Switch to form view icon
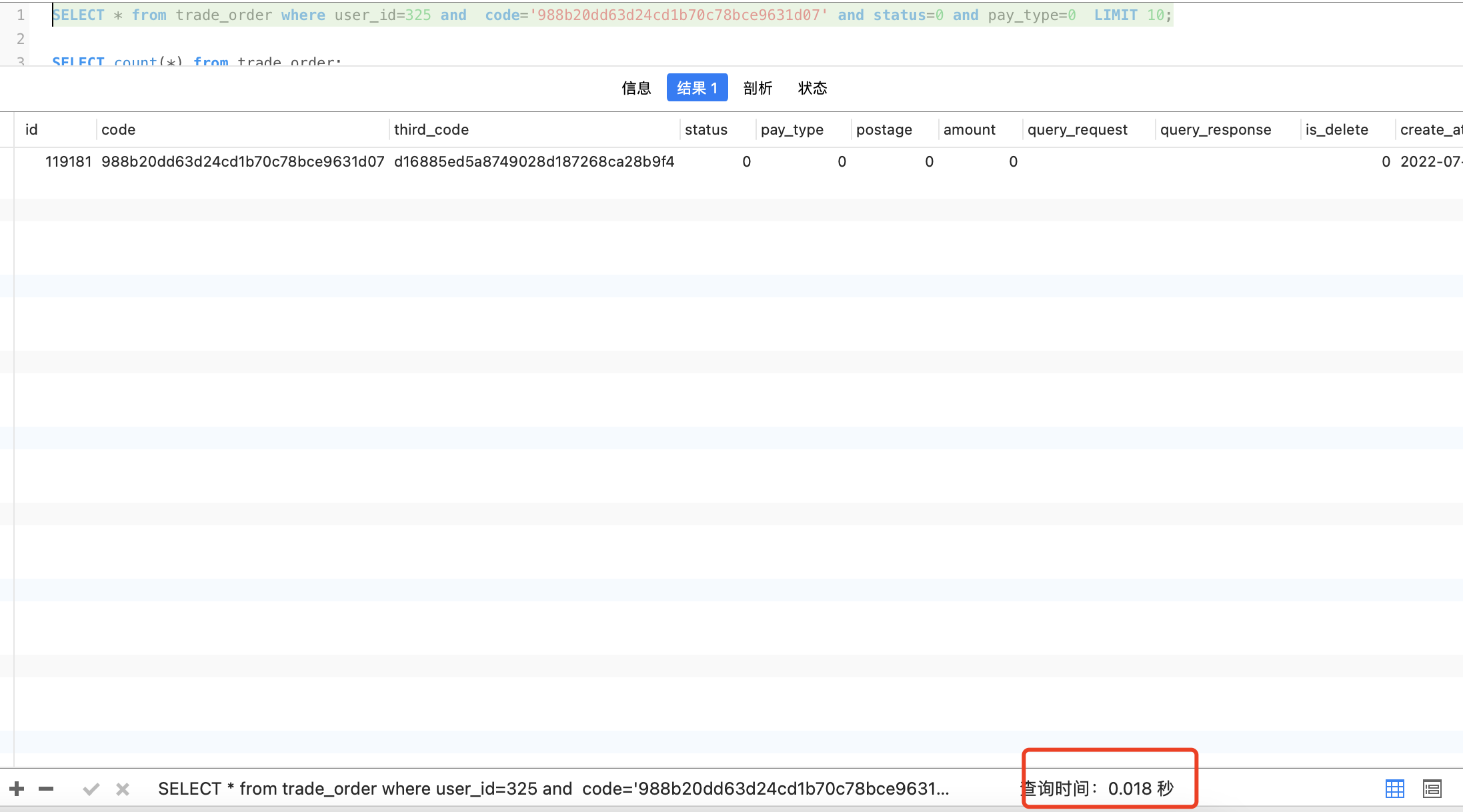This screenshot has width=1463, height=812. point(1432,789)
